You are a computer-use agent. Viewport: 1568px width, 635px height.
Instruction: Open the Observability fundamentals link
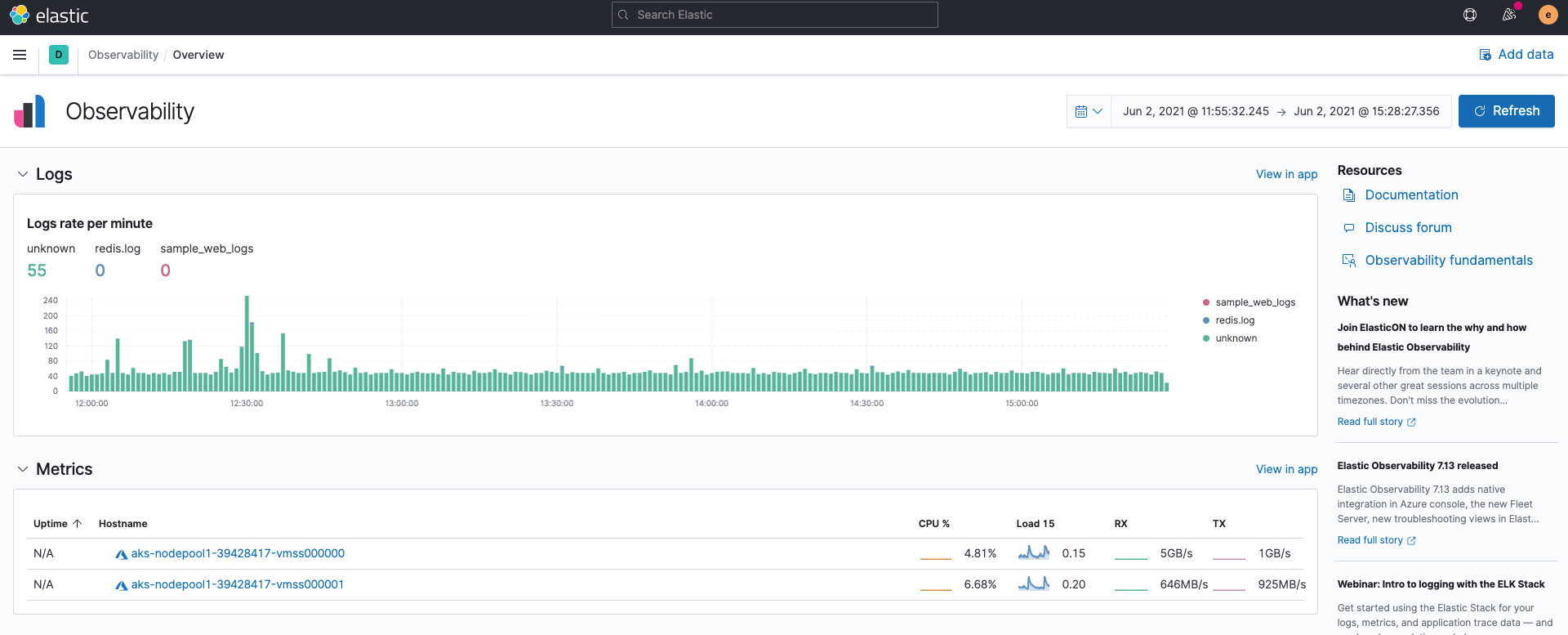point(1449,261)
